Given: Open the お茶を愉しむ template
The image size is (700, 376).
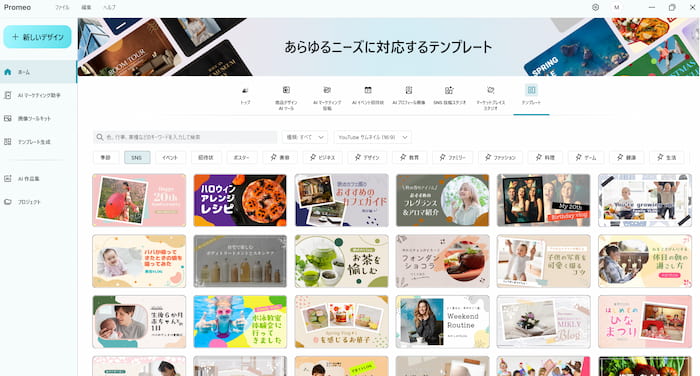Looking at the screenshot, I should pos(342,261).
